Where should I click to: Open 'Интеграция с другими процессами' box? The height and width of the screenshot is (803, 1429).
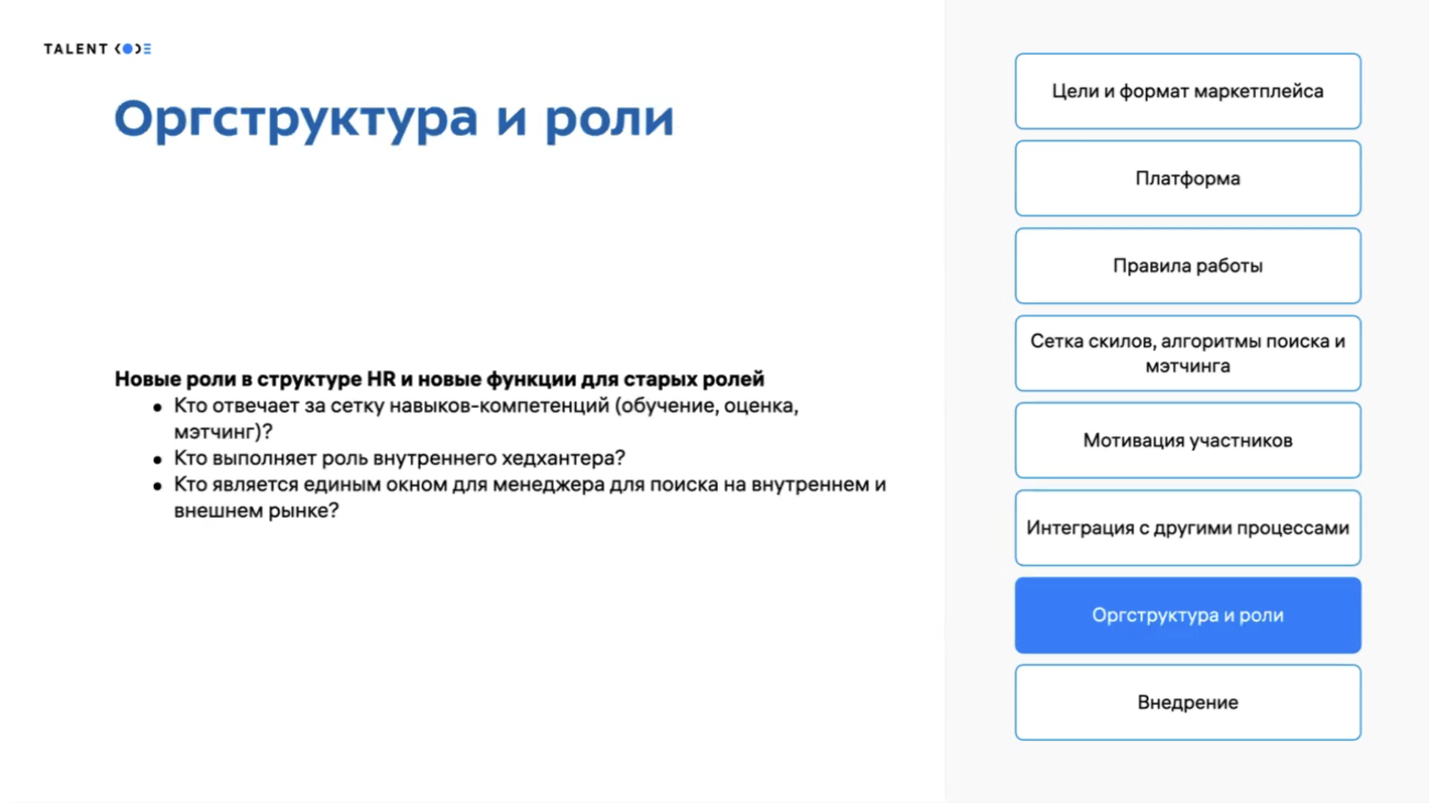coord(1188,528)
